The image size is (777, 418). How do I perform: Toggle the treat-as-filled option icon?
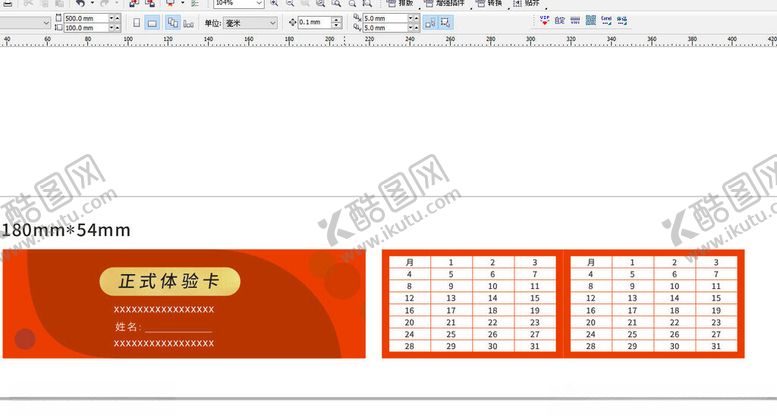(x=430, y=23)
